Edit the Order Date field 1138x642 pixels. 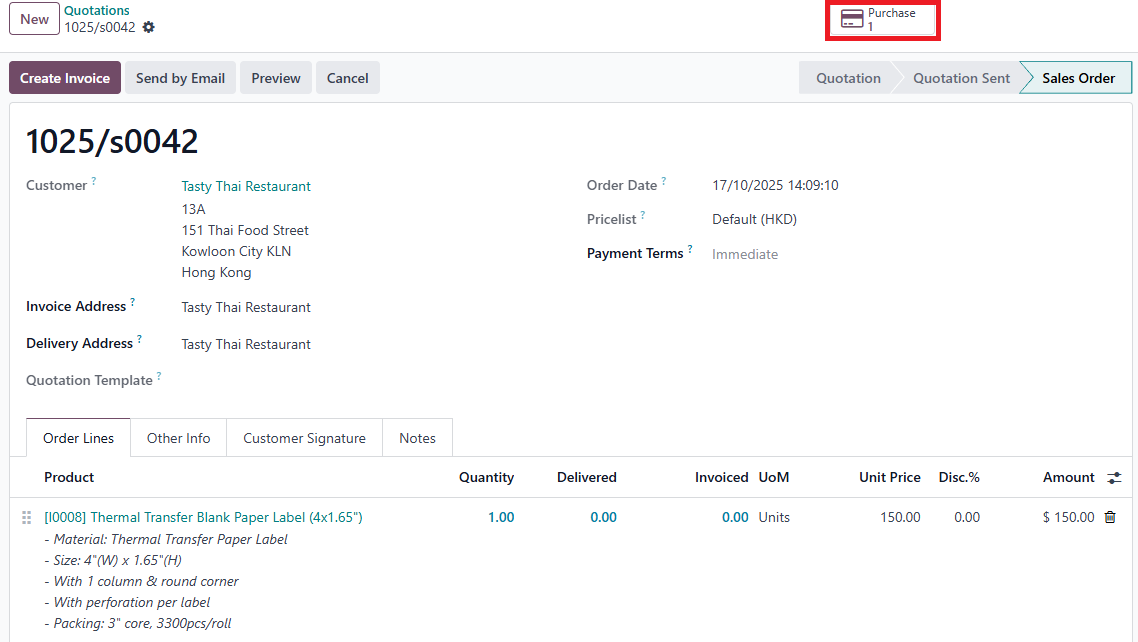click(775, 185)
